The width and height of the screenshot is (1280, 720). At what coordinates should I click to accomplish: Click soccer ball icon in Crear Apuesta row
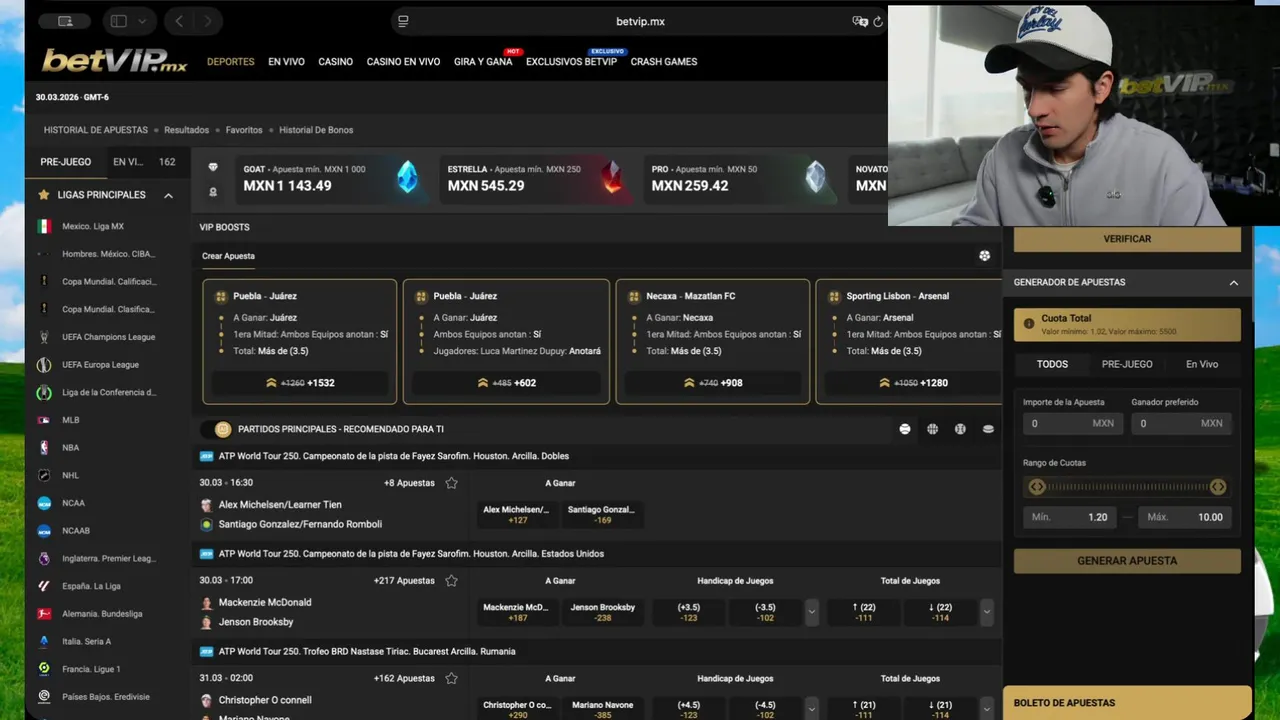985,256
